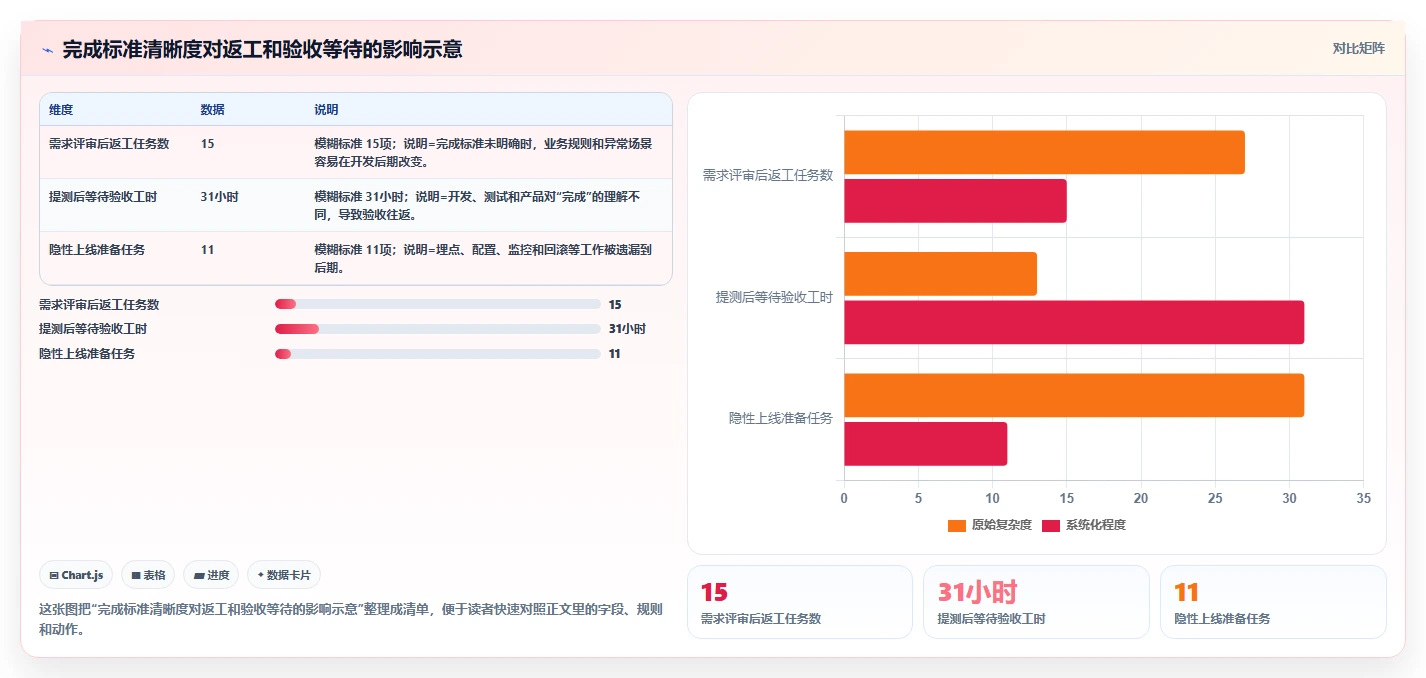Screen dimensions: 1426x678
Task: Select the 对比矩阵 tag in the header
Action: point(1359,48)
